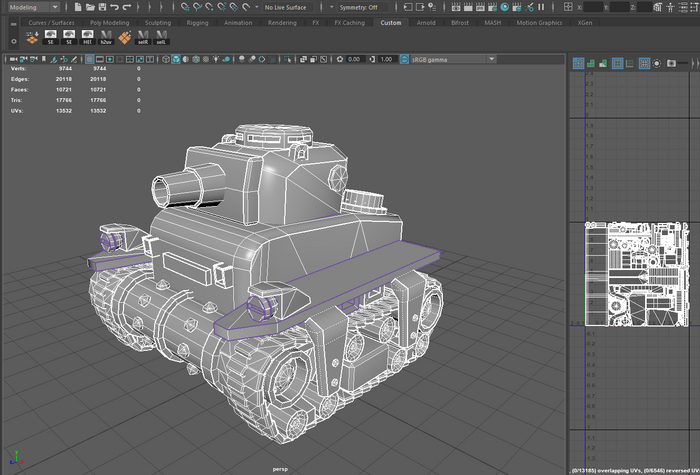
Task: Switch to the Poly Modeling shelf tab
Action: (109, 22)
